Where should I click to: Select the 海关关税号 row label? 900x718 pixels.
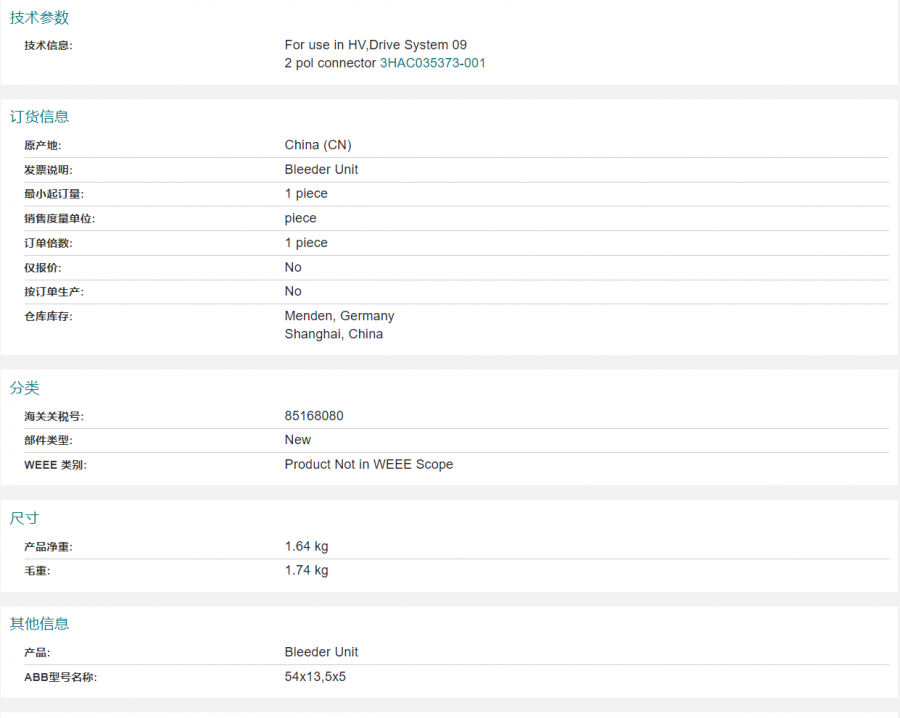(54, 416)
